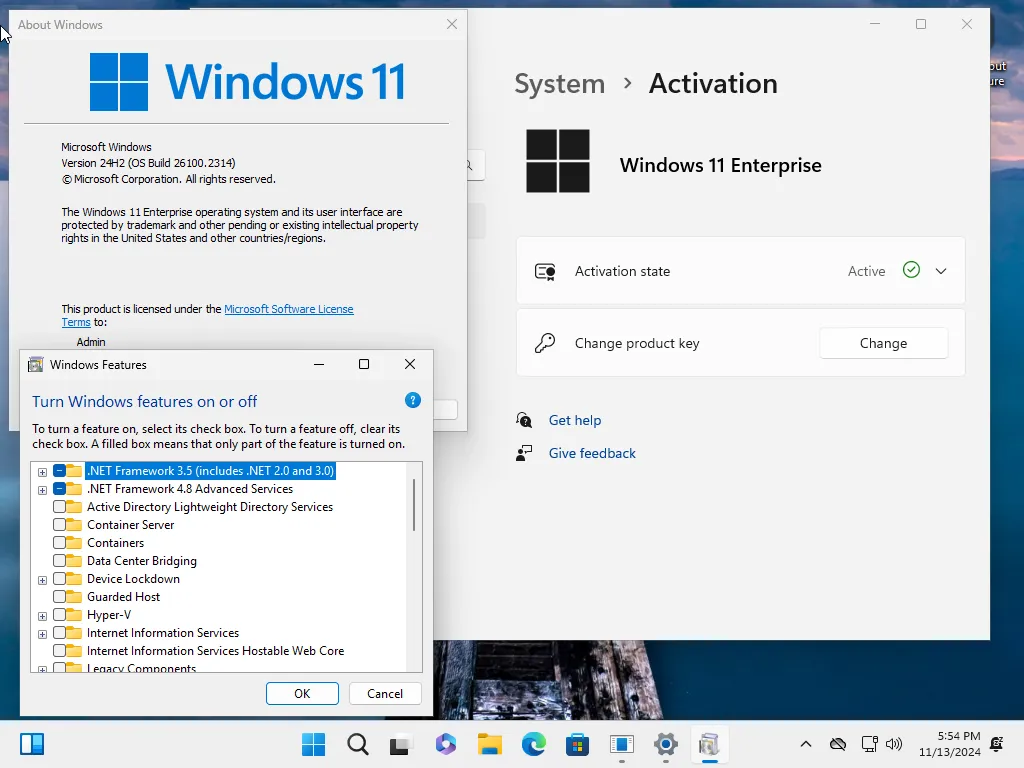Enable Hyper-V checkbox
The image size is (1024, 768).
pyautogui.click(x=59, y=615)
